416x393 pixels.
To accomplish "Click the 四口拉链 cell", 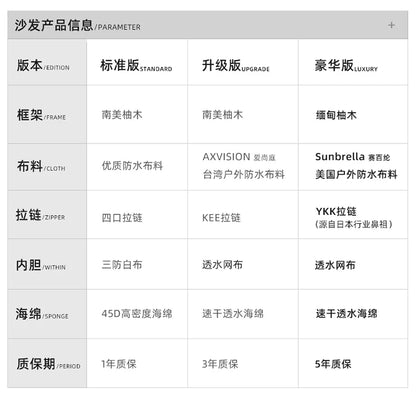I will 122,218.
